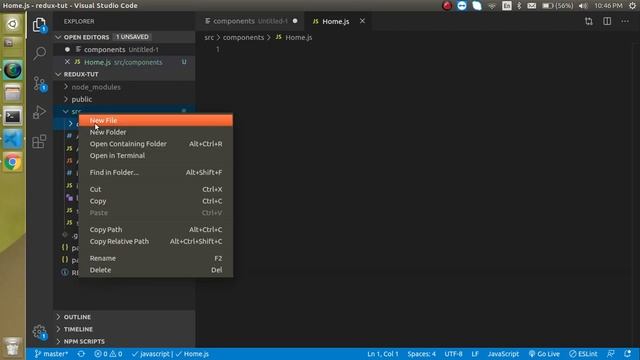Click the components breadcrumb segment
Image resolution: width=640 pixels, height=360 pixels.
point(243,38)
